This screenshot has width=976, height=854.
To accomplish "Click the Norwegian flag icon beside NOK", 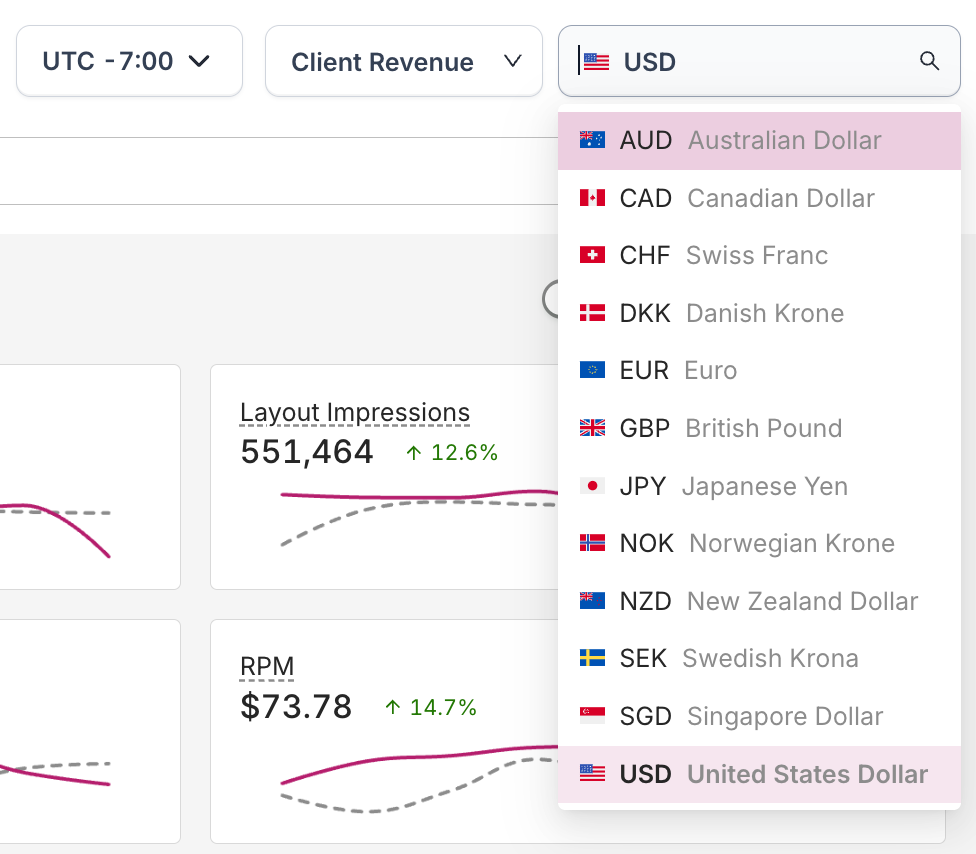I will (591, 543).
